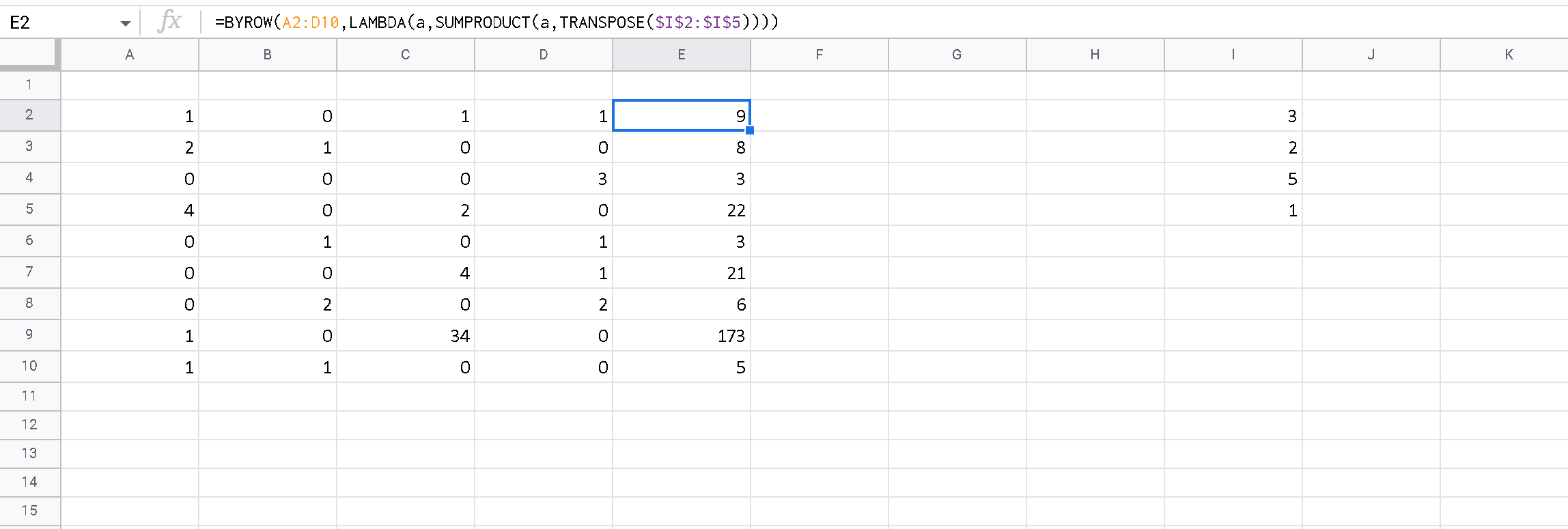The width and height of the screenshot is (1568, 529).
Task: Select row 8 header
Action: 30,304
